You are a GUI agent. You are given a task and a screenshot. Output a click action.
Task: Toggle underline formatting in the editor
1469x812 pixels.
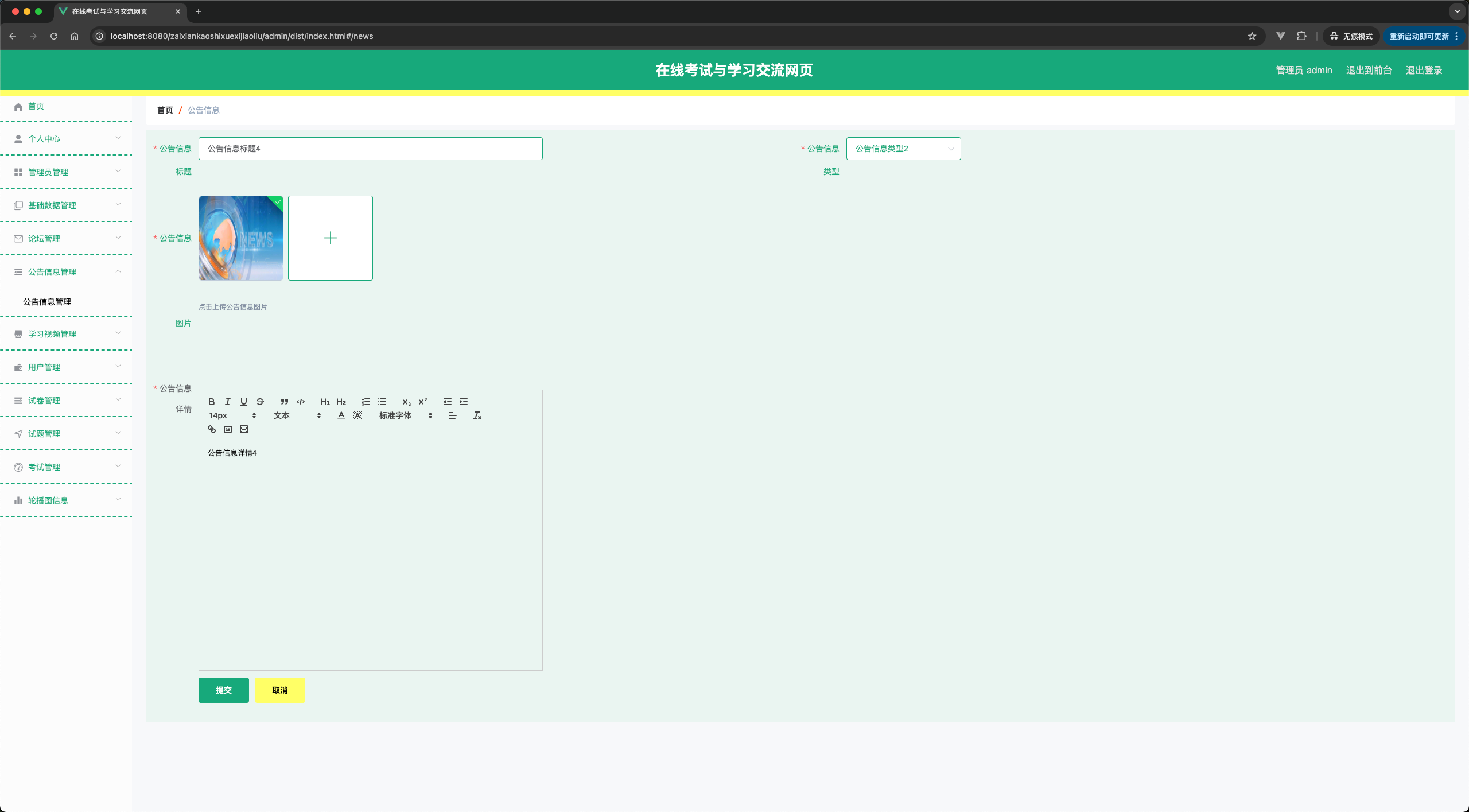(x=243, y=402)
